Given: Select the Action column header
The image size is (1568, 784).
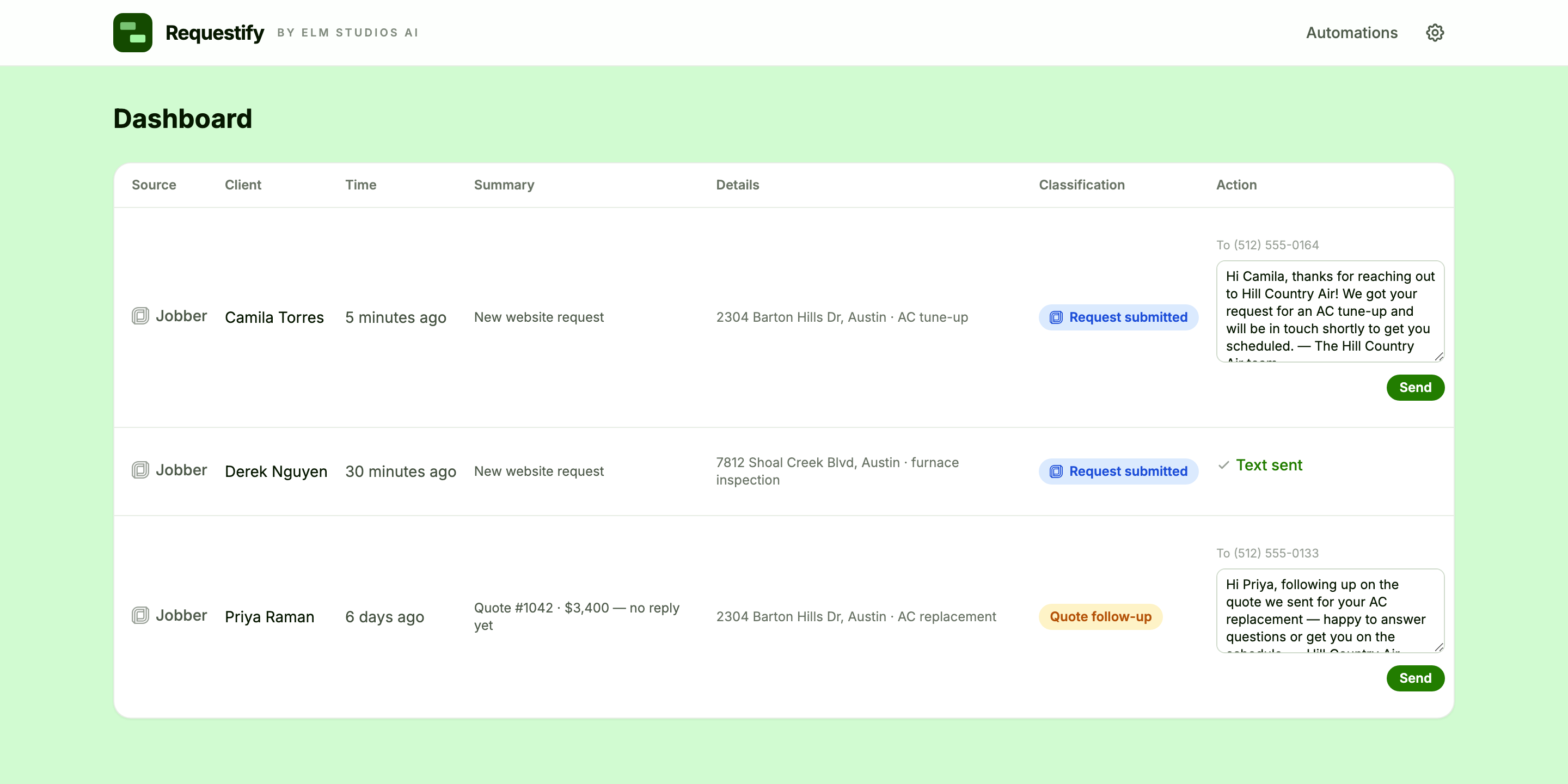Looking at the screenshot, I should (1236, 185).
